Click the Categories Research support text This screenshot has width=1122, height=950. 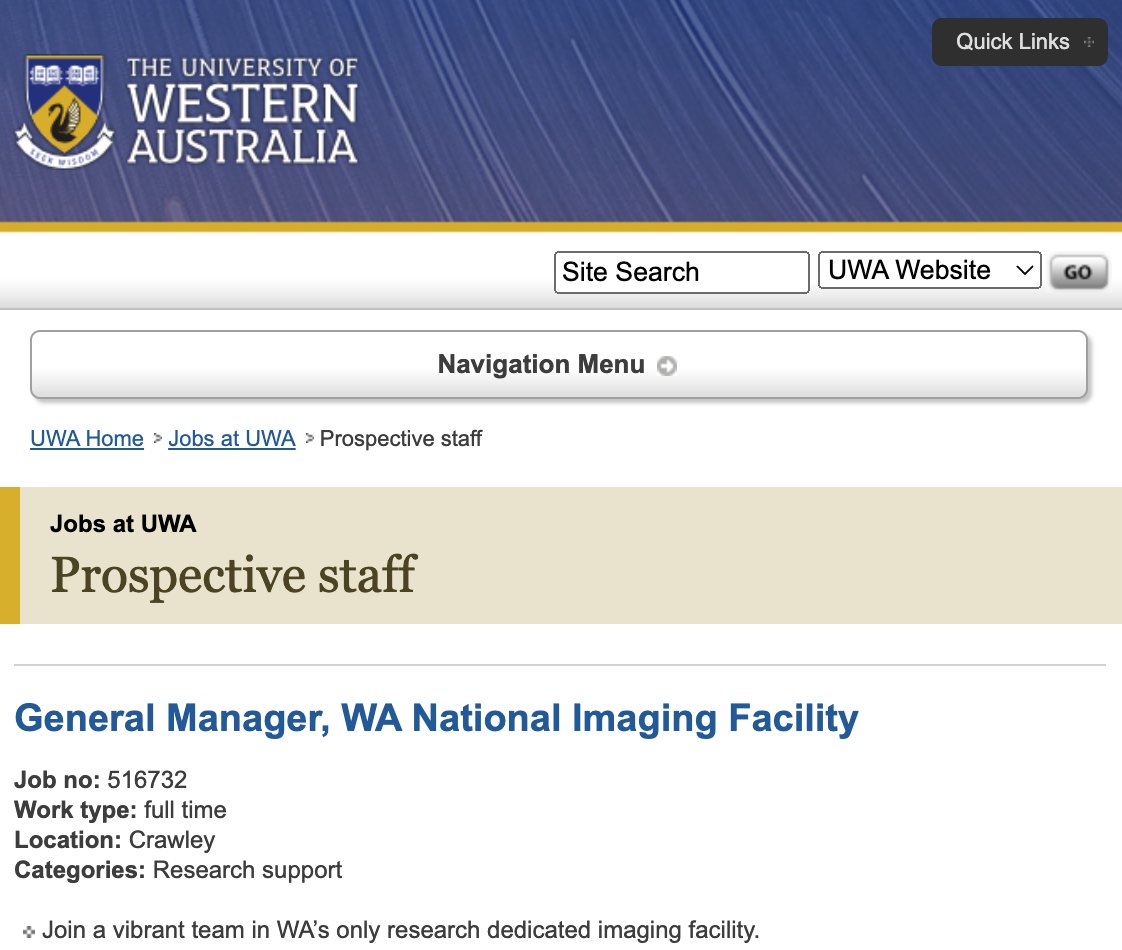click(x=178, y=870)
